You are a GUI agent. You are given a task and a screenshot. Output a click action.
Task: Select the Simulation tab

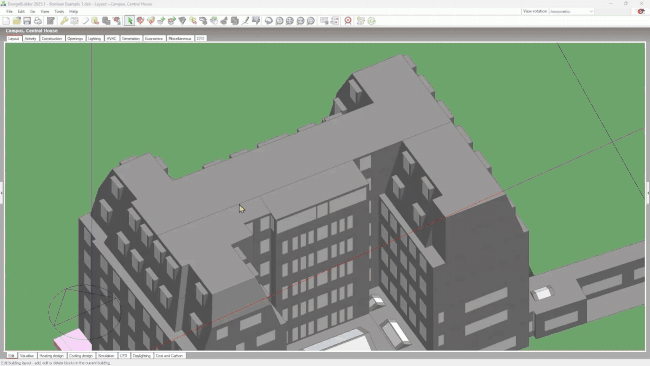coord(106,356)
